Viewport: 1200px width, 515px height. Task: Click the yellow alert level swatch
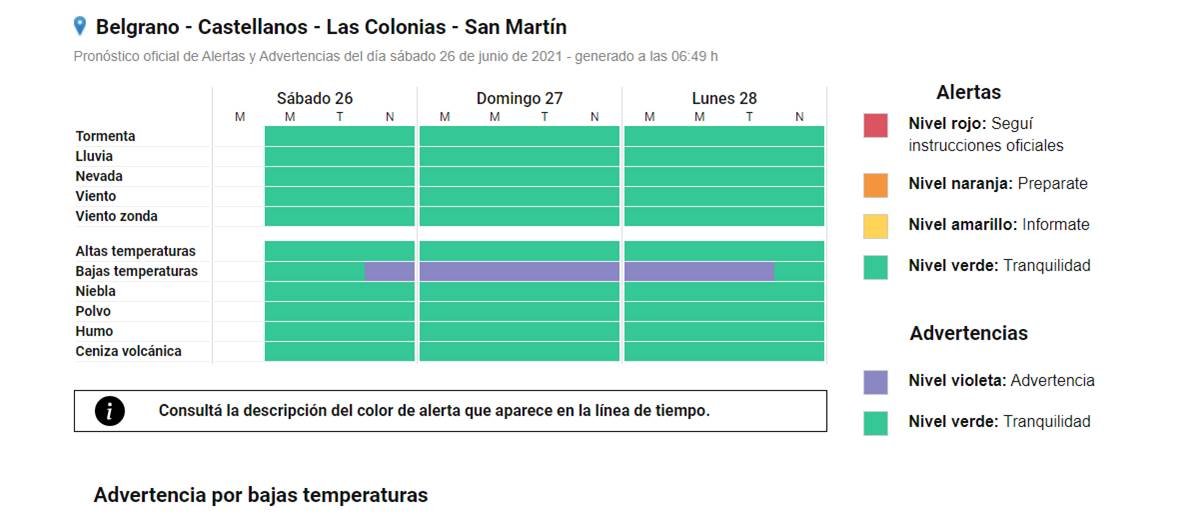click(875, 226)
